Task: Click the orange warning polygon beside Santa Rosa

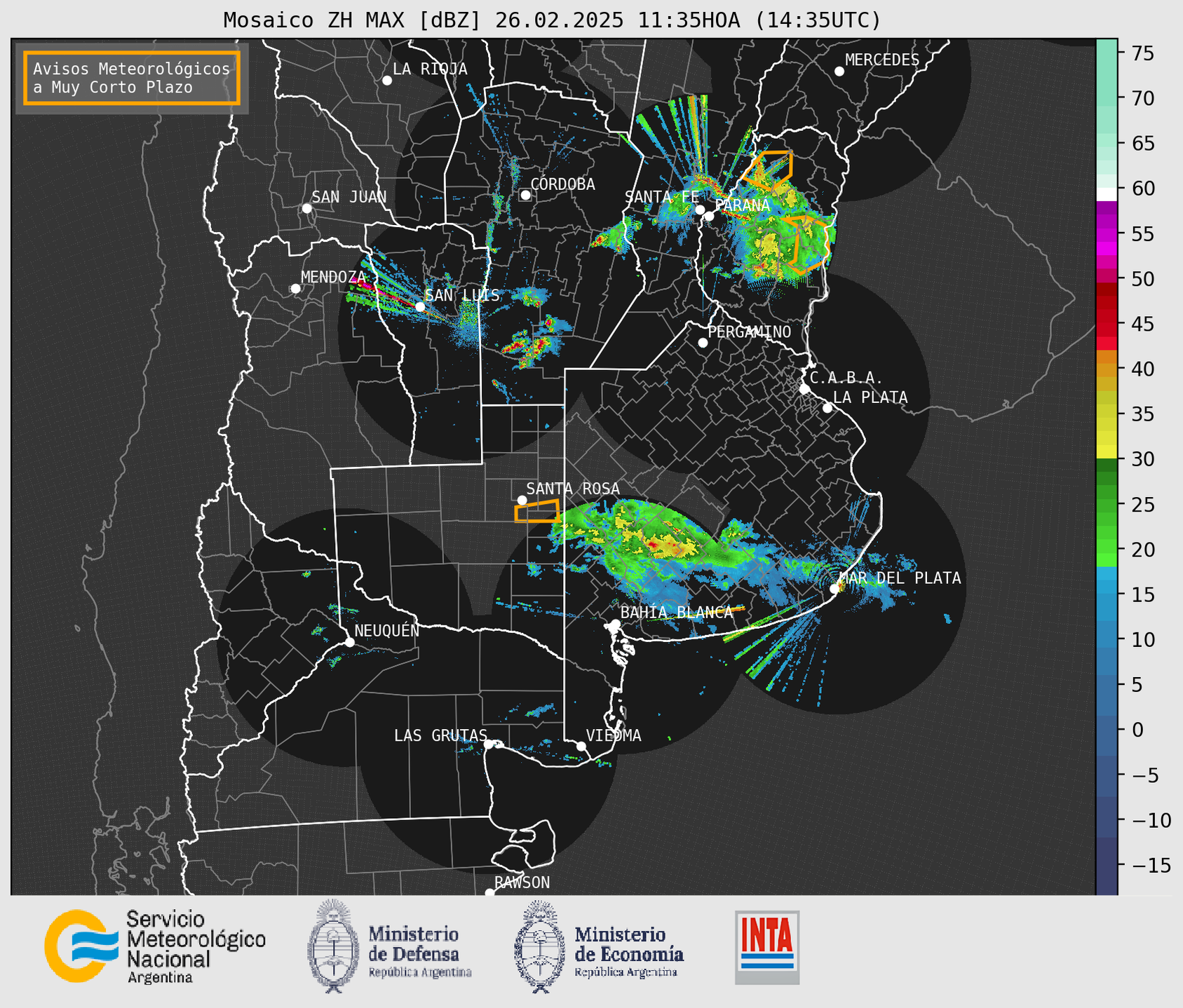Action: click(537, 511)
